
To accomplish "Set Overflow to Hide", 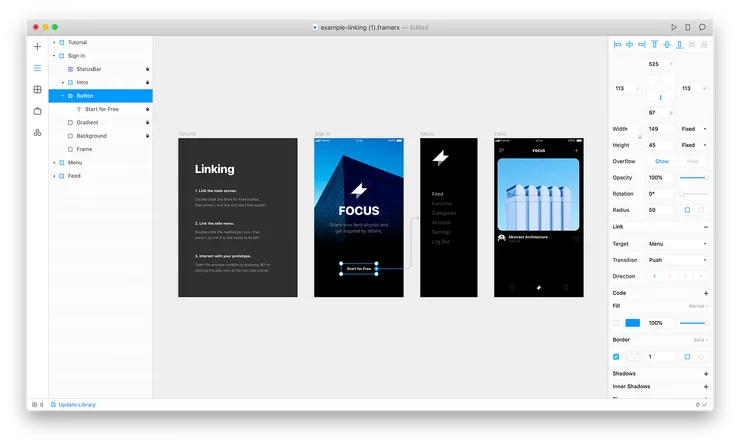I will pos(692,161).
